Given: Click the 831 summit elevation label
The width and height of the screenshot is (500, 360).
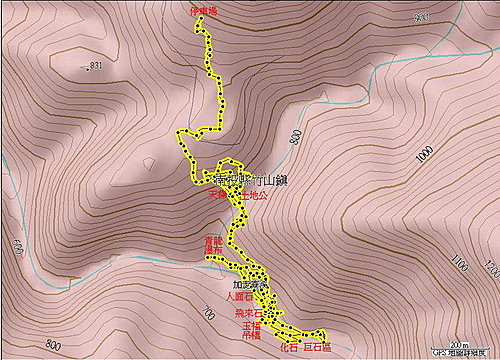Looking at the screenshot, I should point(95,66).
